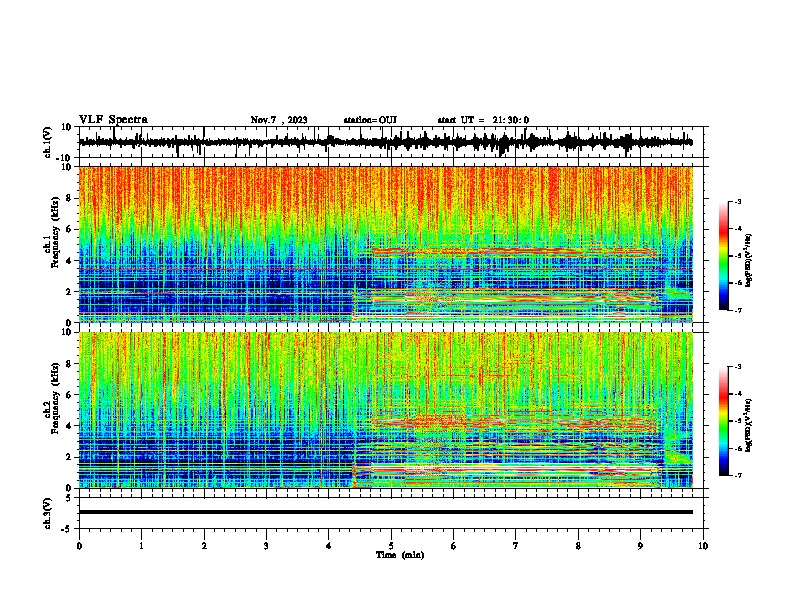The image size is (792, 612).
Task: Click the "station=OUI" header label
Action: click(370, 120)
